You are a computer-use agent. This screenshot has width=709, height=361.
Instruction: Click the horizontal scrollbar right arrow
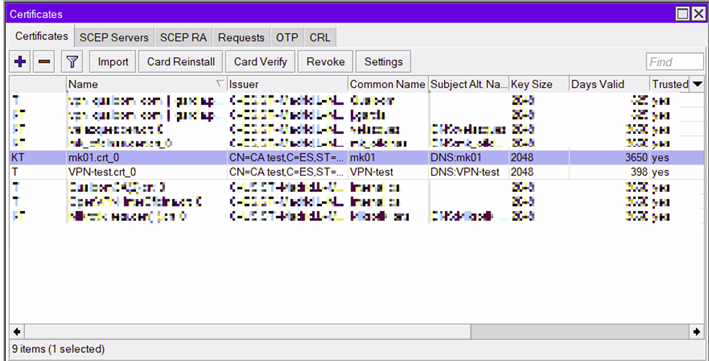point(697,332)
